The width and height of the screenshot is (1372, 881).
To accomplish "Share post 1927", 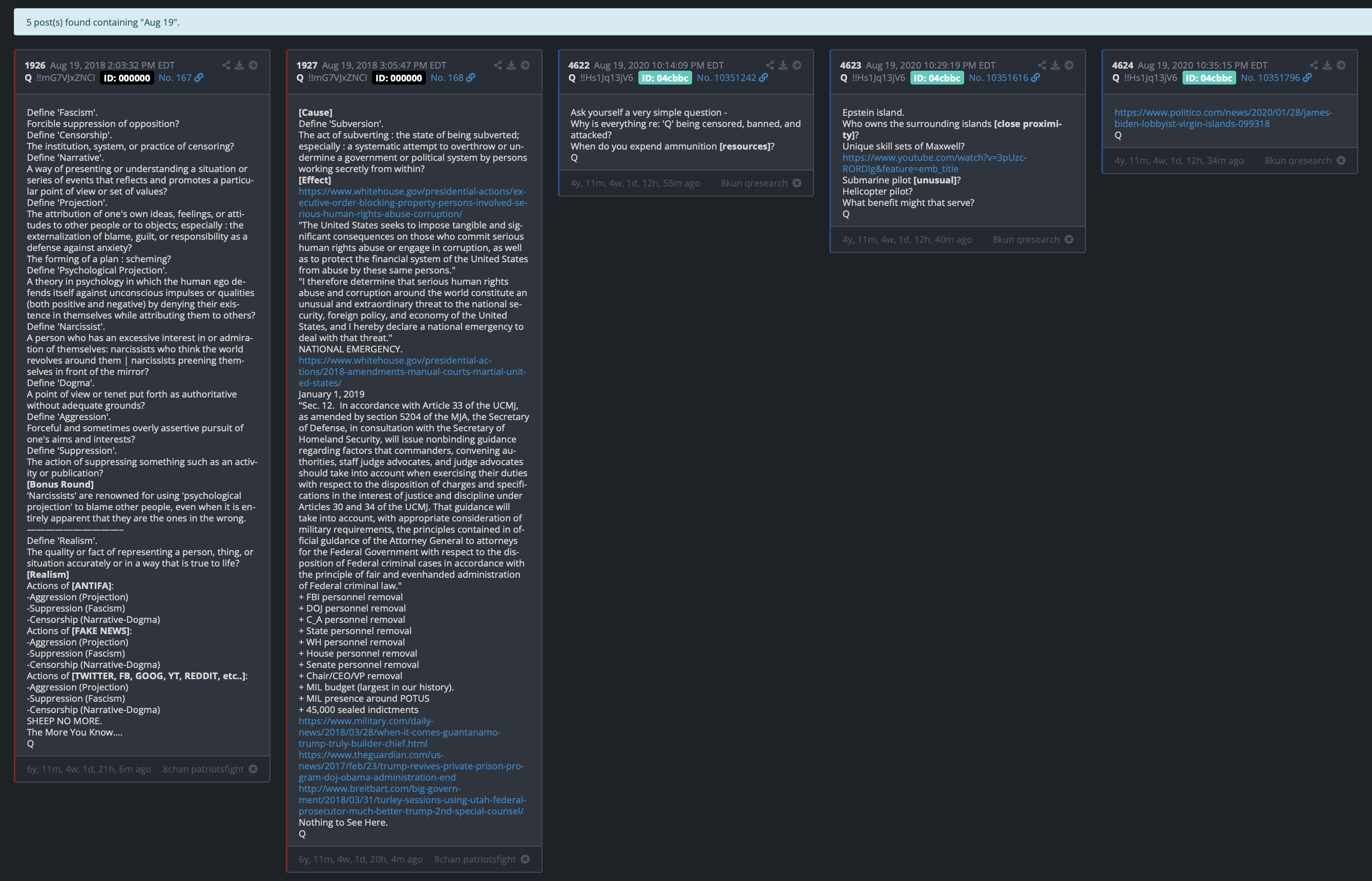I will click(498, 65).
